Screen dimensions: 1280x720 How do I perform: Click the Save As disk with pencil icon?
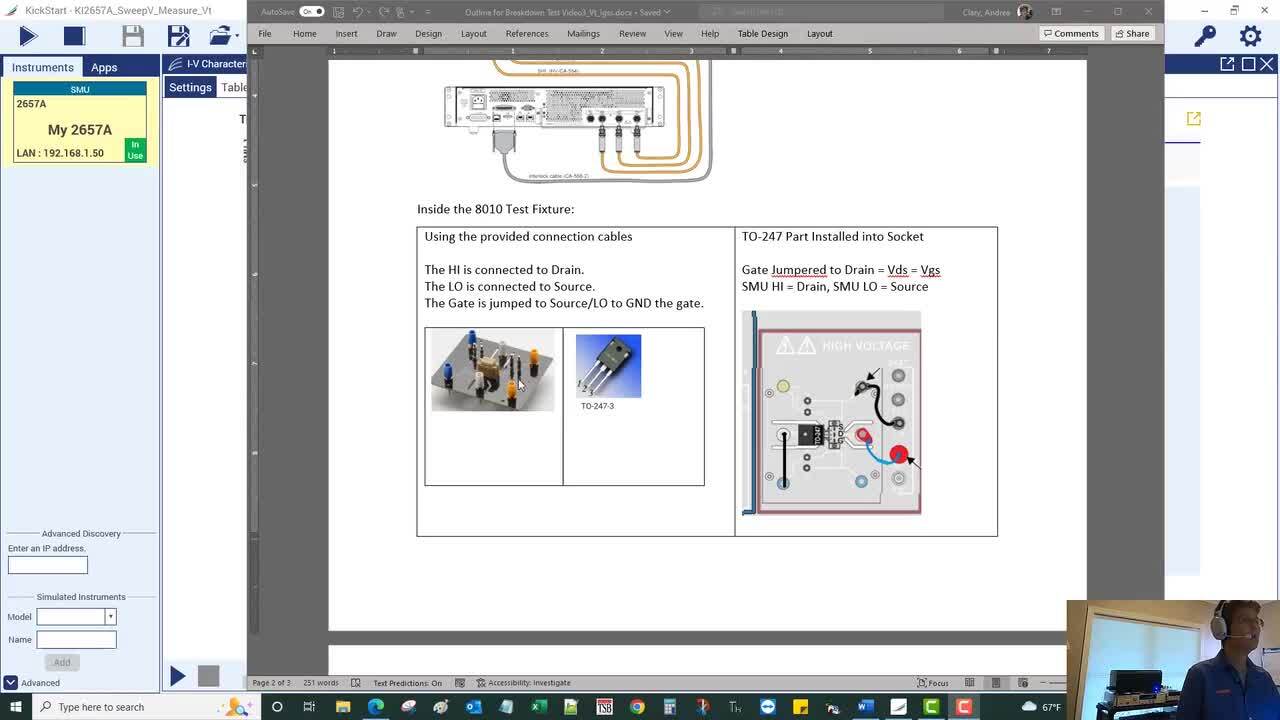pyautogui.click(x=178, y=36)
